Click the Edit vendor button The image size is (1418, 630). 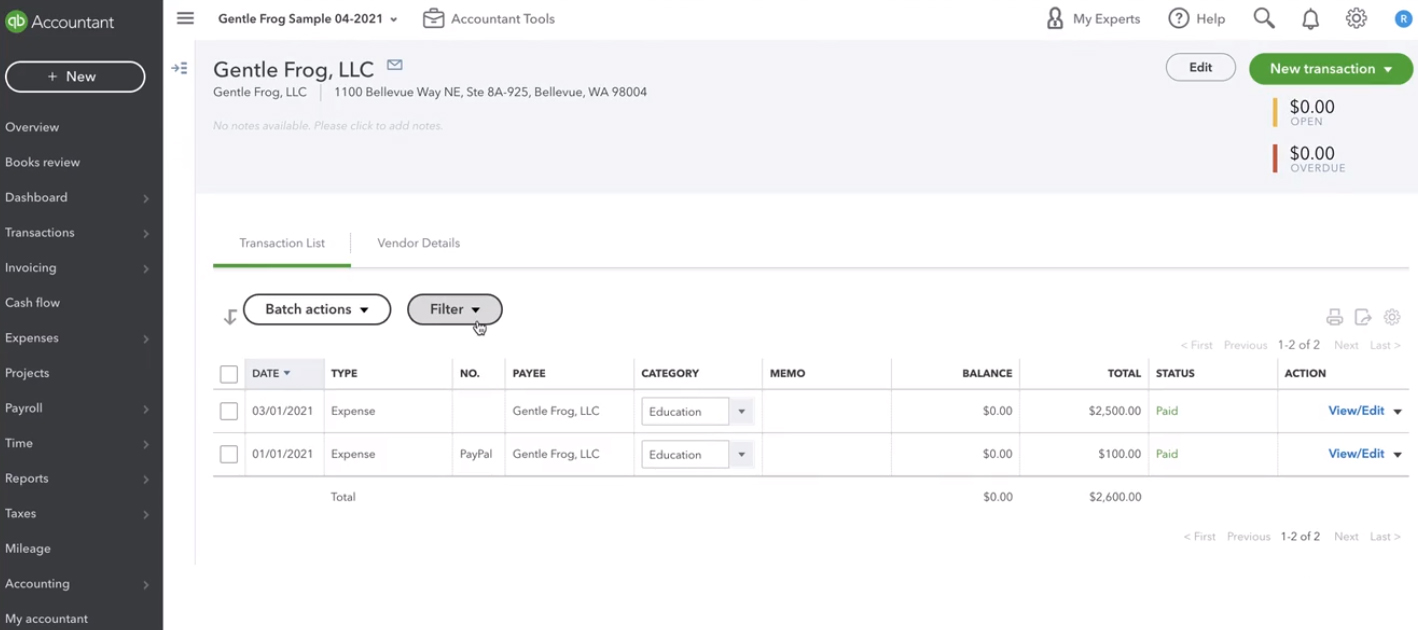pos(1200,68)
